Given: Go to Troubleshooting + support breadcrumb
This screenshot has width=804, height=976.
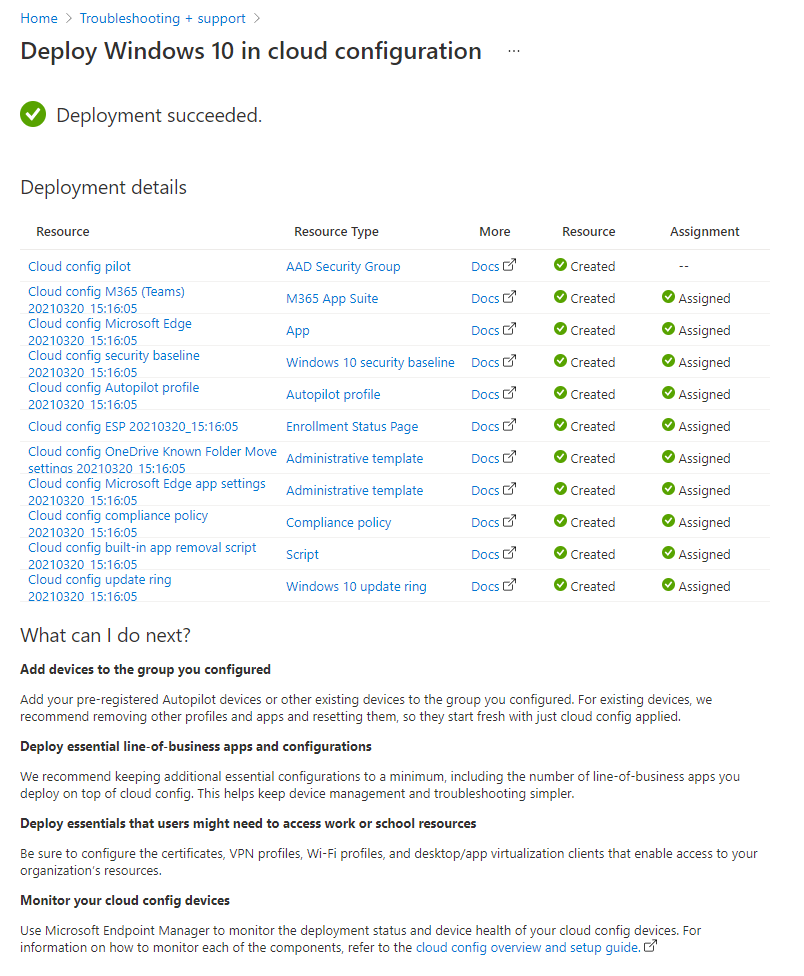Looking at the screenshot, I should (162, 19).
